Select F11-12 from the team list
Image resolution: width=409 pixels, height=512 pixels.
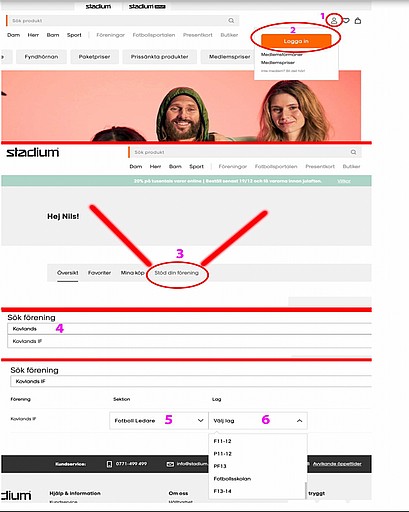223,441
